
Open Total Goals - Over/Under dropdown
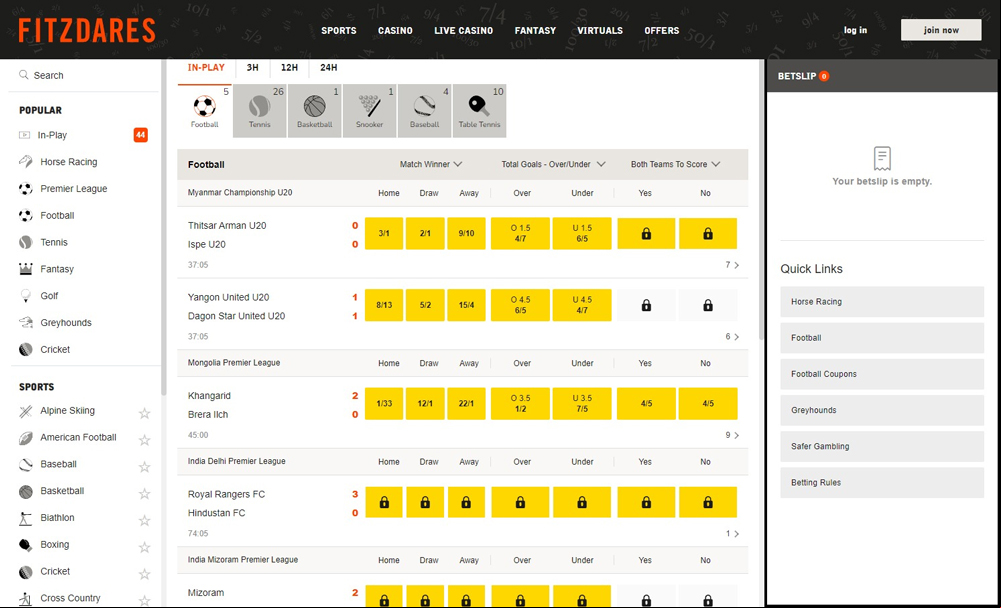tap(553, 164)
